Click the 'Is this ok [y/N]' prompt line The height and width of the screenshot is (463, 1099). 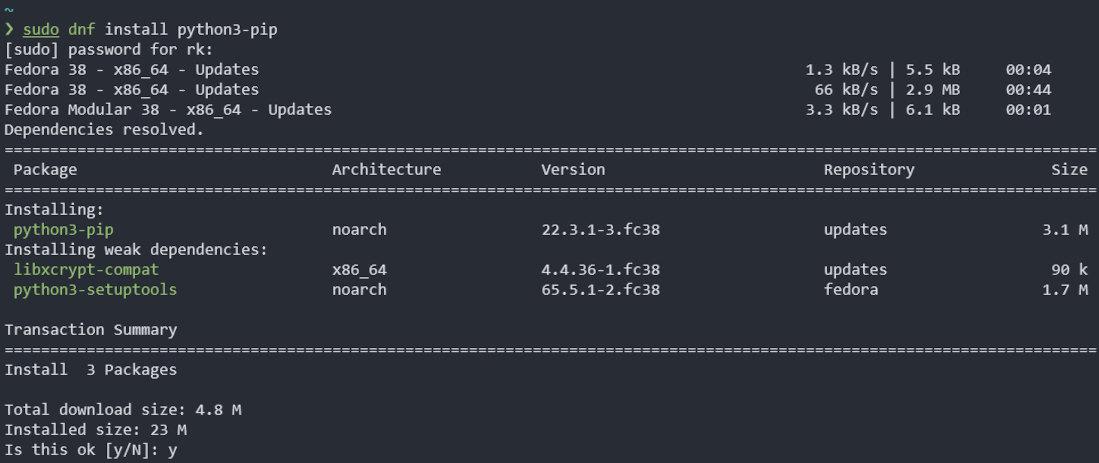coord(91,450)
